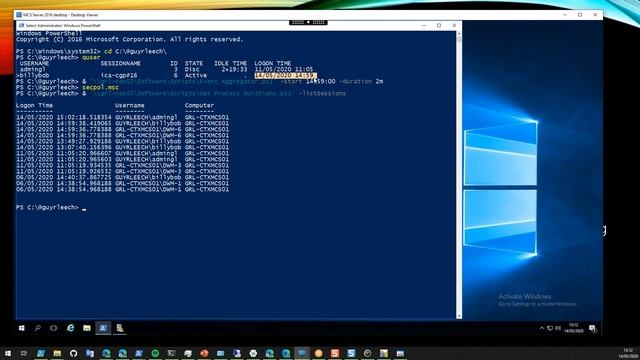Click the highlighted logon time 14/05/2020 14:59
The image size is (640, 360).
285,76
